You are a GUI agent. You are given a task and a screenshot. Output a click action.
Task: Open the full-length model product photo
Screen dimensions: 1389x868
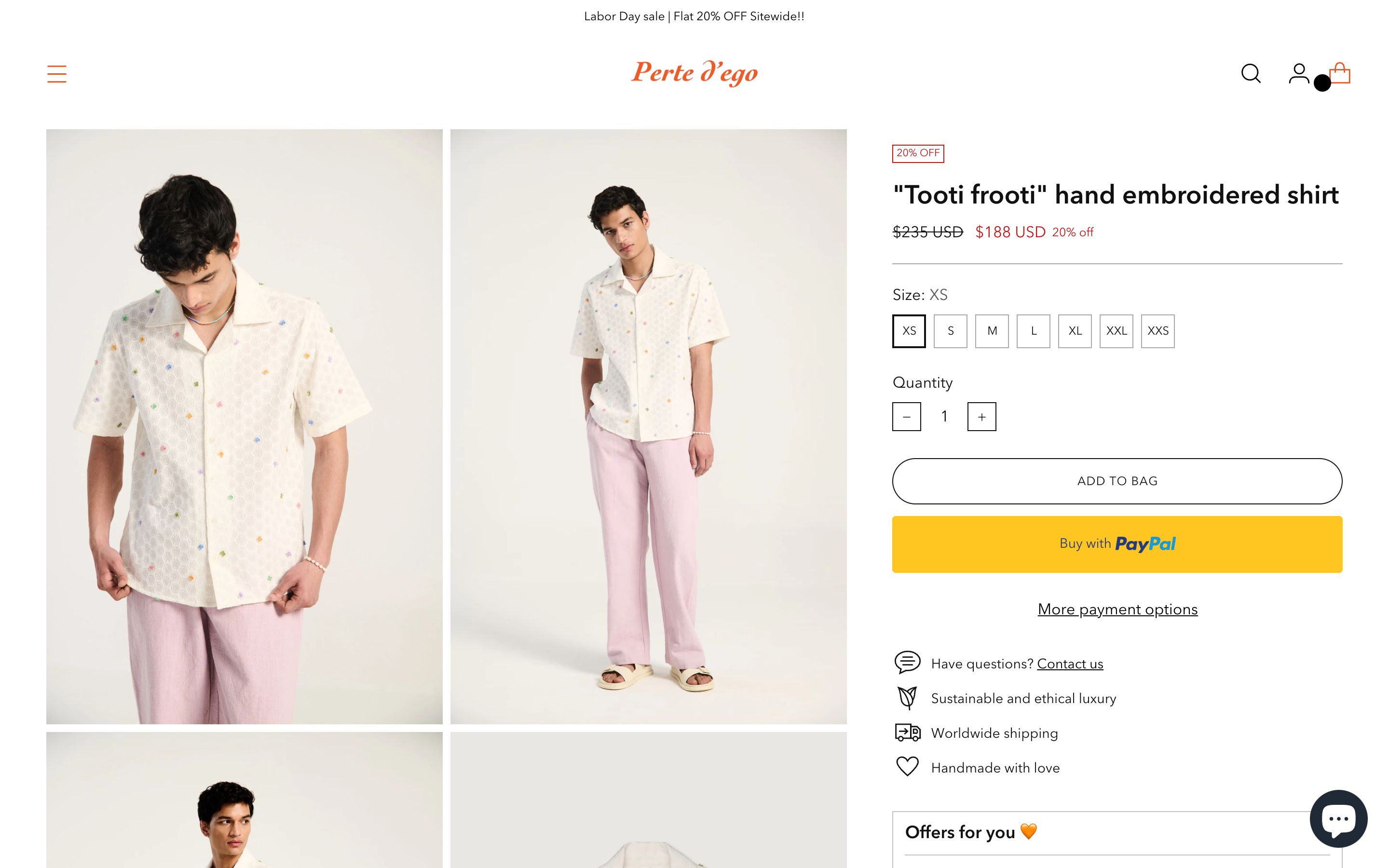649,426
